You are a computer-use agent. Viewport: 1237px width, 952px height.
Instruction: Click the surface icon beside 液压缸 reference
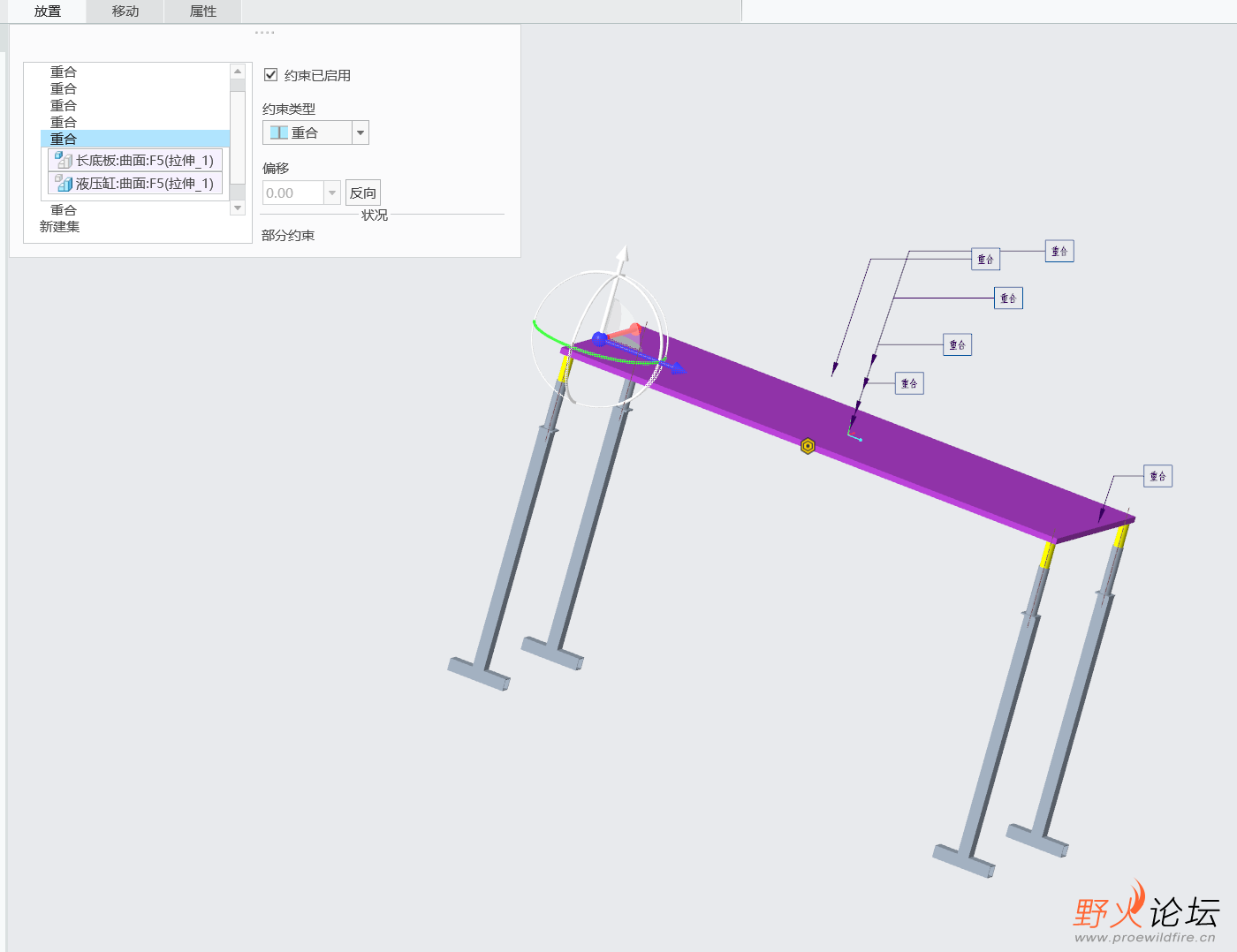(x=63, y=183)
